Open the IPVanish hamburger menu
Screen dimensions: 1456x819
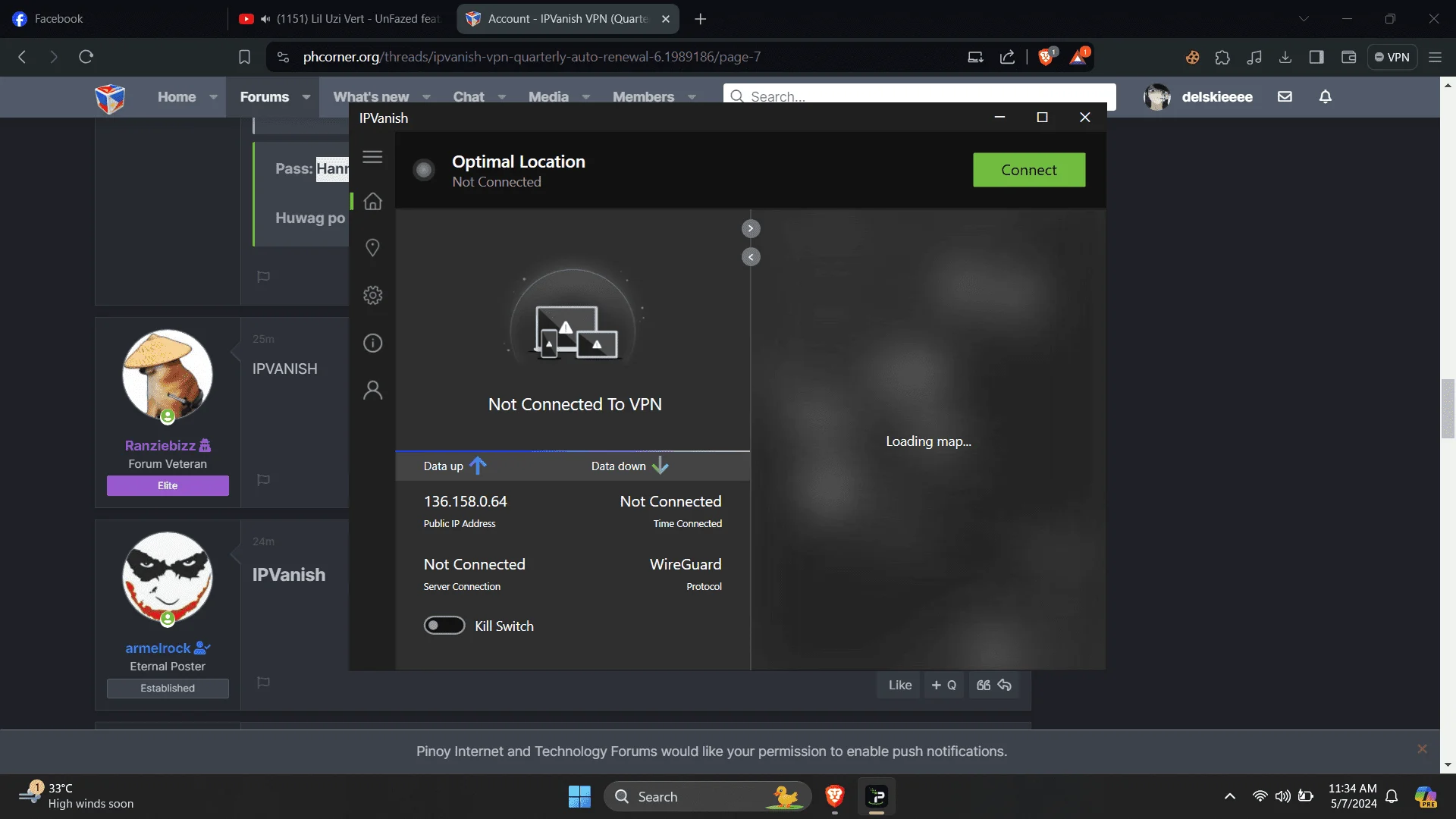[372, 157]
